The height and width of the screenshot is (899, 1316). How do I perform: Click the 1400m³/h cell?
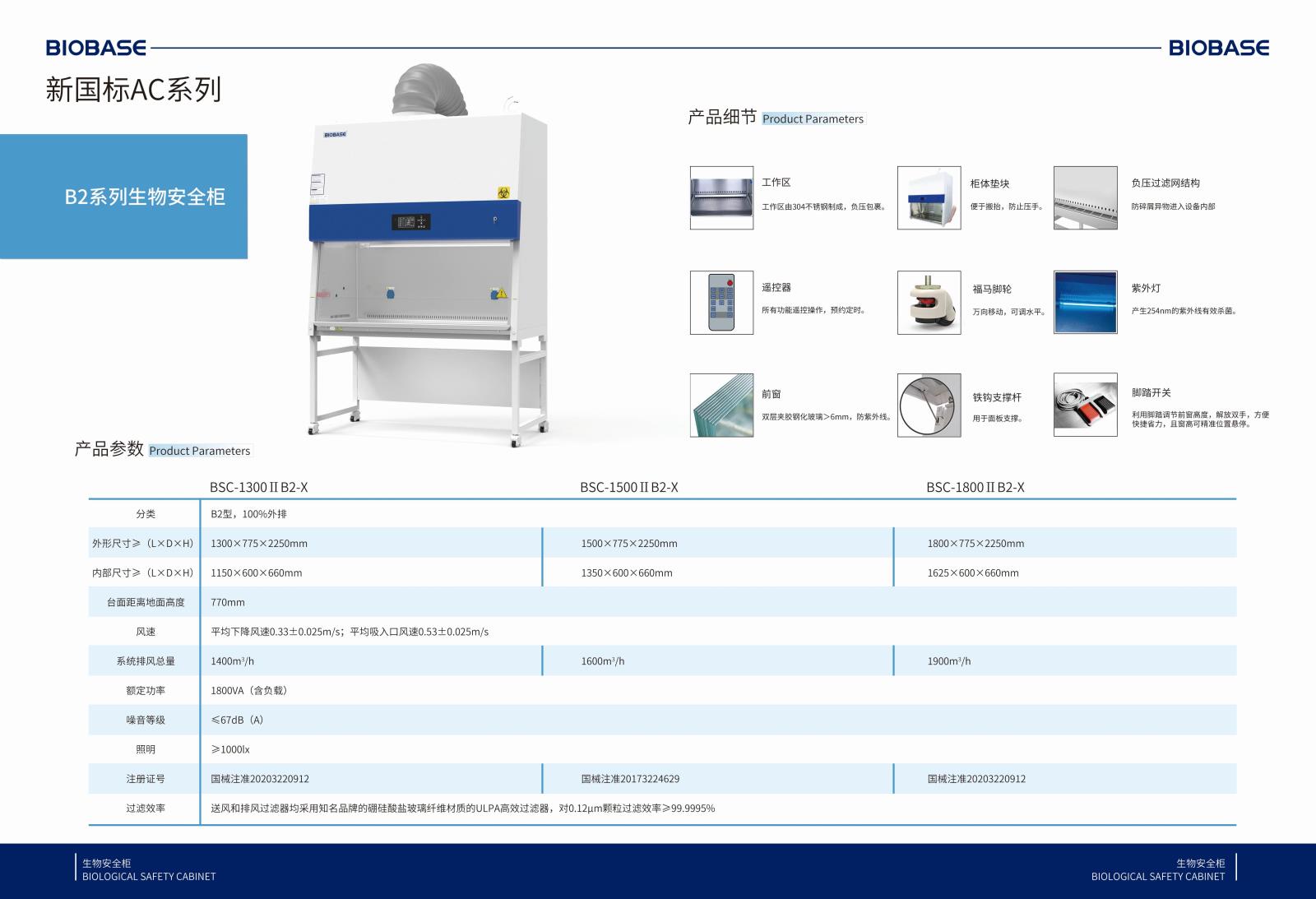(x=232, y=661)
